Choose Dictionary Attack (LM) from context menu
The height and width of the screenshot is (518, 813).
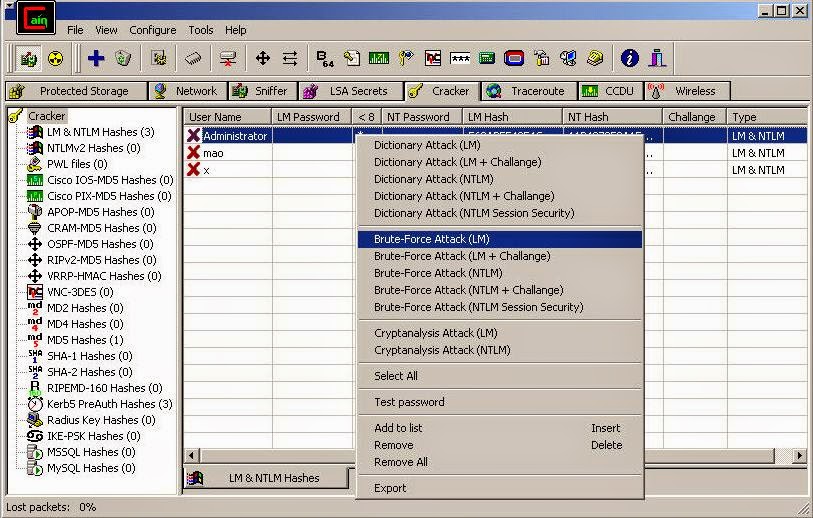[x=427, y=145]
